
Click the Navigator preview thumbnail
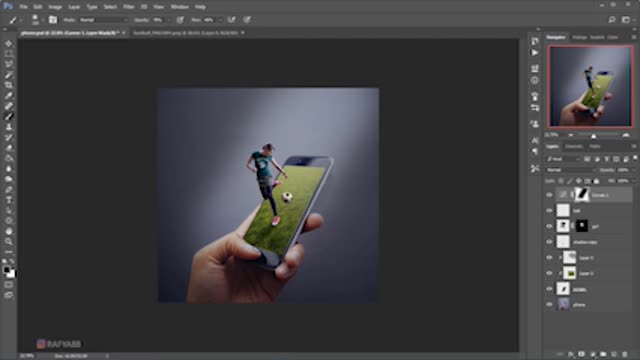pos(591,86)
